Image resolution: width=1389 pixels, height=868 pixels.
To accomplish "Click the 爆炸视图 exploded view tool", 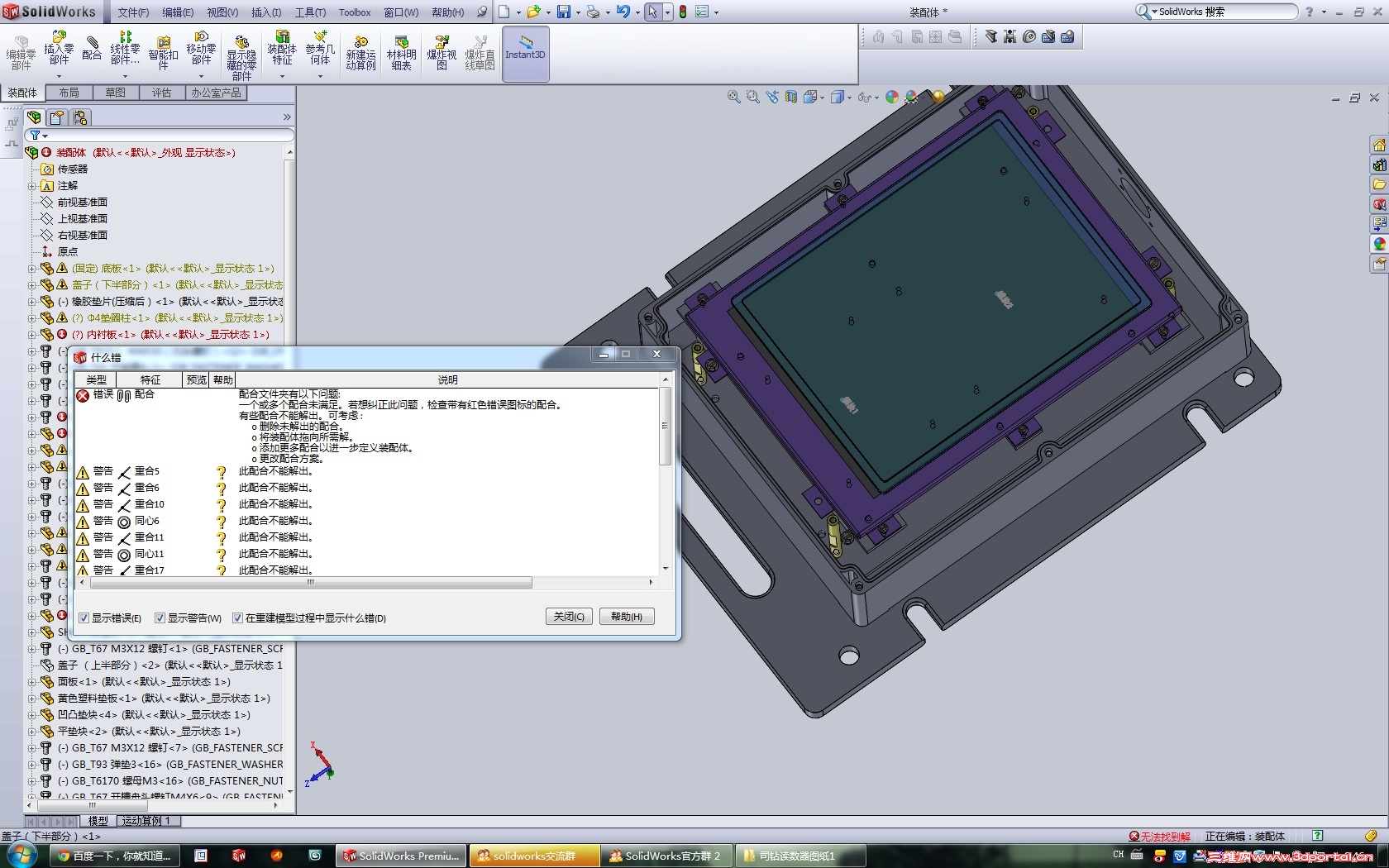I will point(442,54).
